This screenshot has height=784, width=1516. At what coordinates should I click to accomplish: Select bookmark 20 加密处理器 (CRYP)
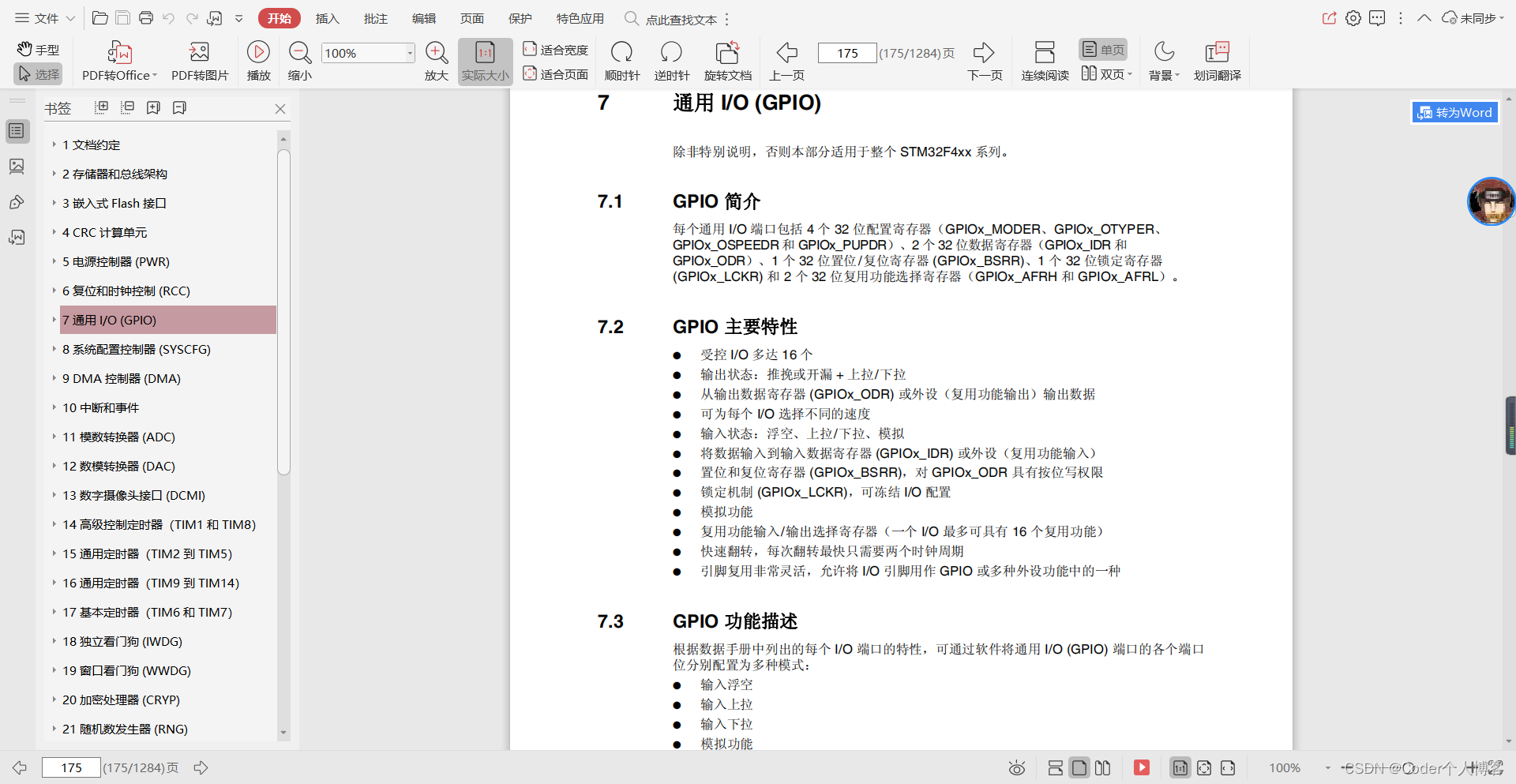click(x=121, y=700)
